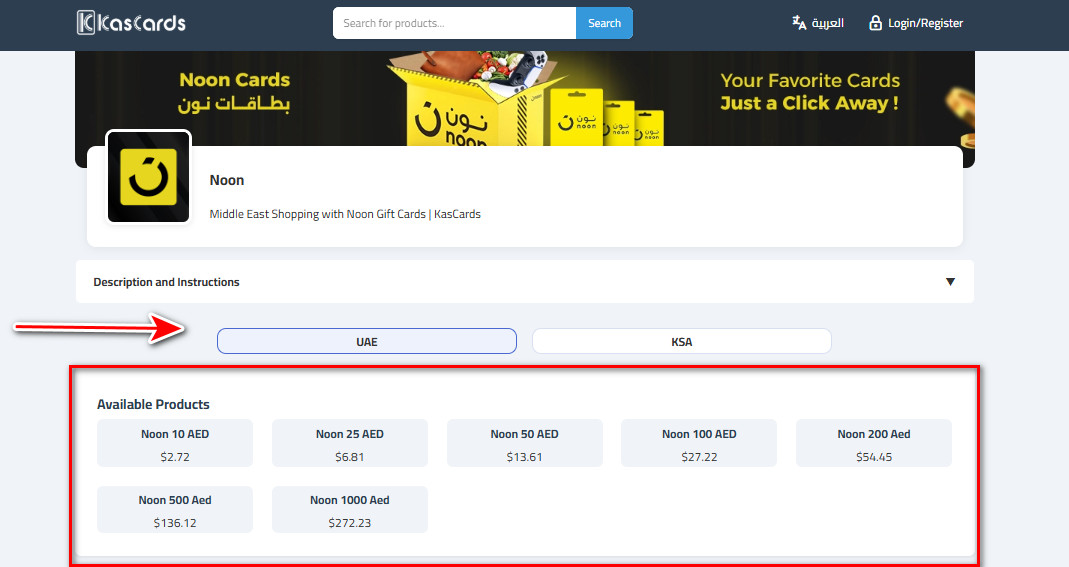This screenshot has width=1069, height=567.
Task: Click the Description and Instructions heading
Action: (166, 282)
